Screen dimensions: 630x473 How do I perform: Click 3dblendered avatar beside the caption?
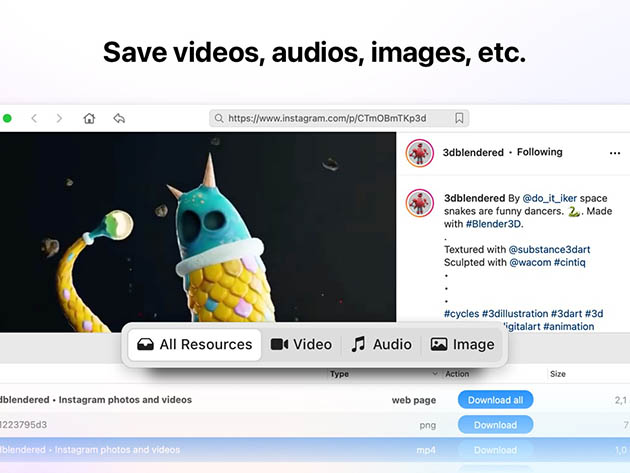point(419,203)
